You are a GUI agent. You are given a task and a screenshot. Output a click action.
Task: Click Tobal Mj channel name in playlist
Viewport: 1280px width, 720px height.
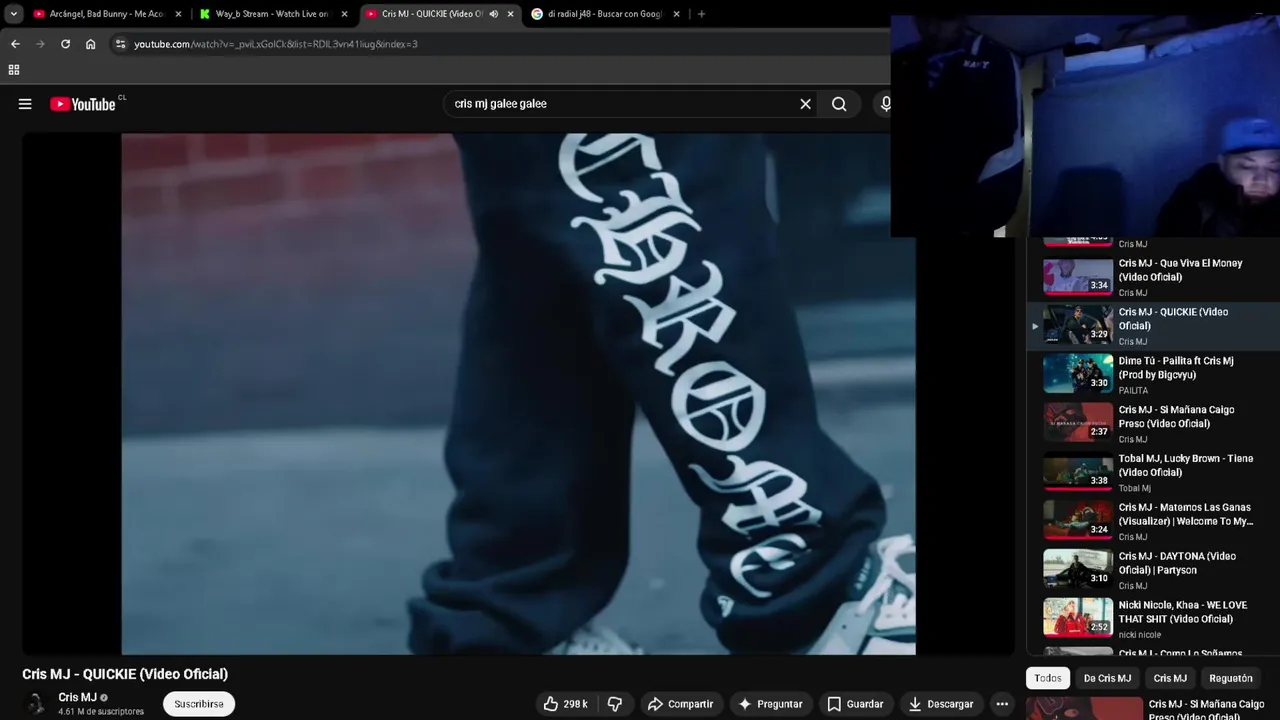click(1135, 488)
